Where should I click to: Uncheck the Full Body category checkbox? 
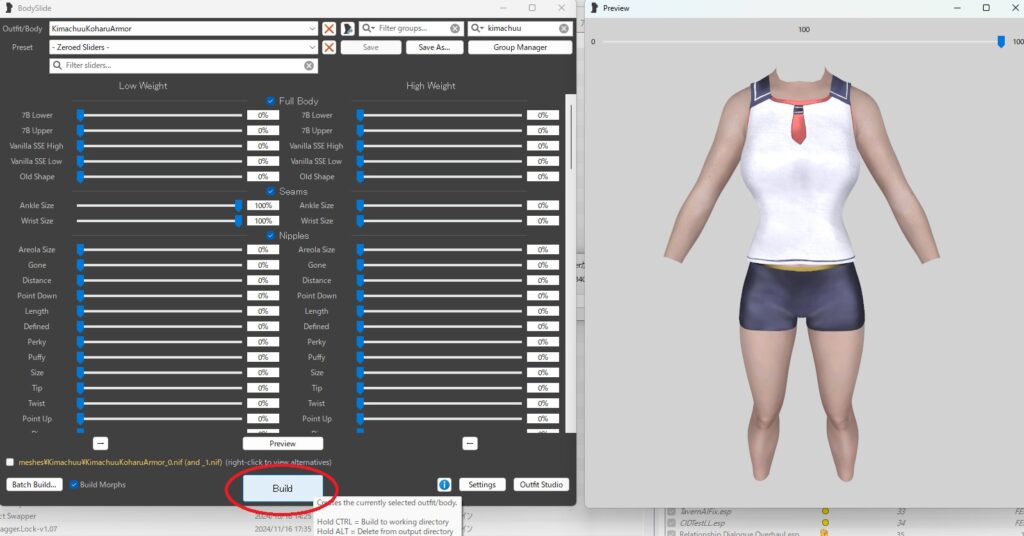pyautogui.click(x=271, y=101)
